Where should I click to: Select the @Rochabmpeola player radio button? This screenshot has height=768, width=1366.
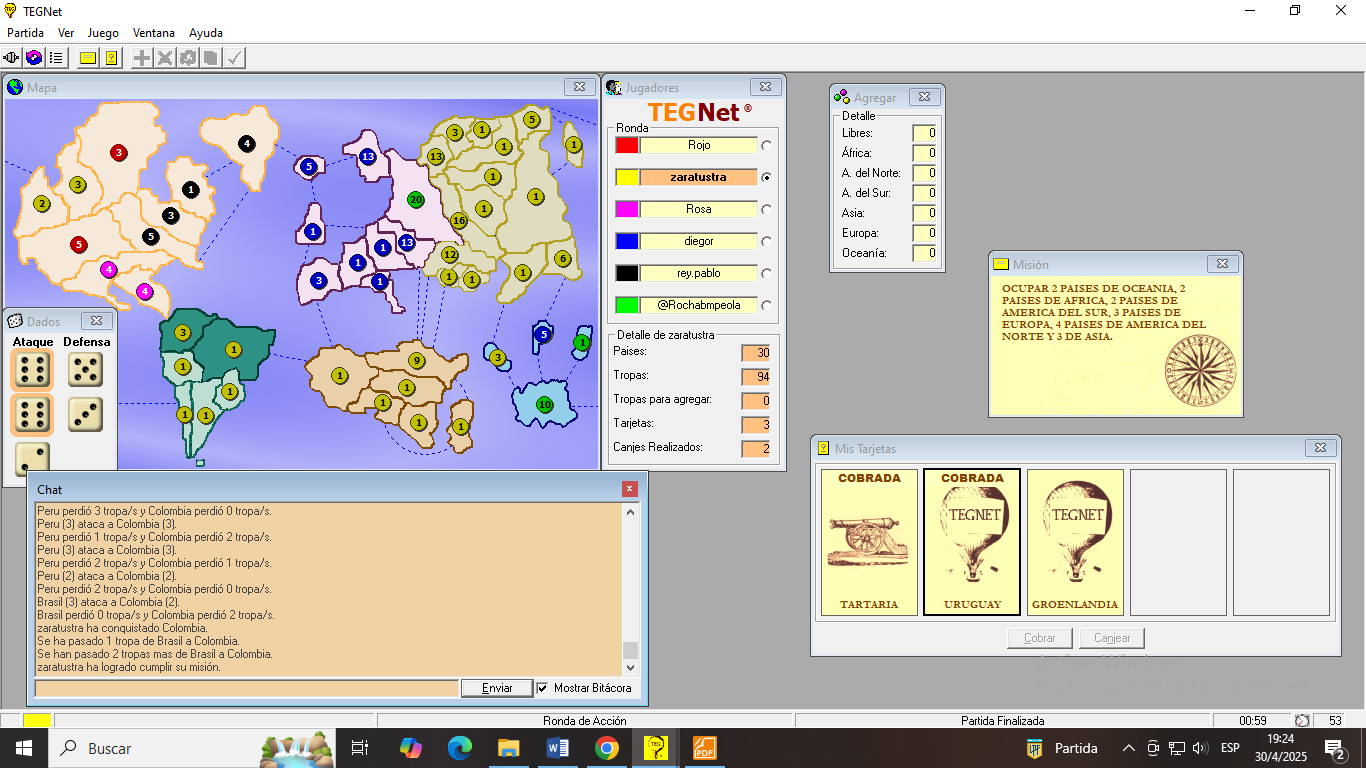[x=767, y=305]
